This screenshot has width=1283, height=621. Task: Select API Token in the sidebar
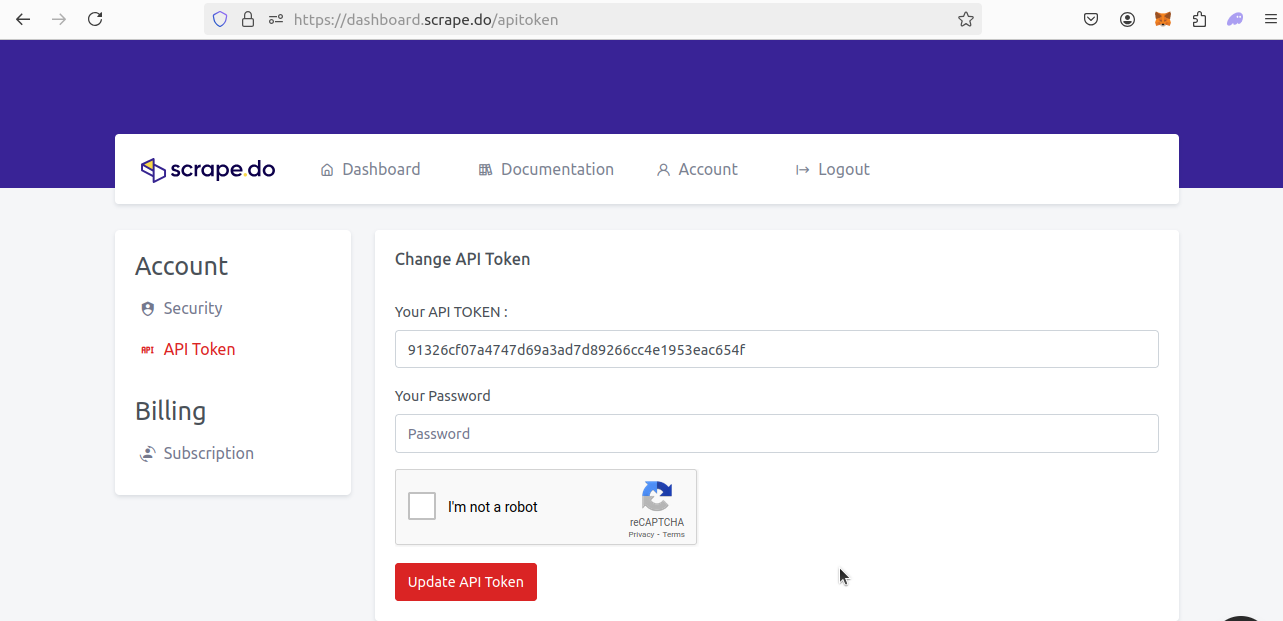point(199,350)
